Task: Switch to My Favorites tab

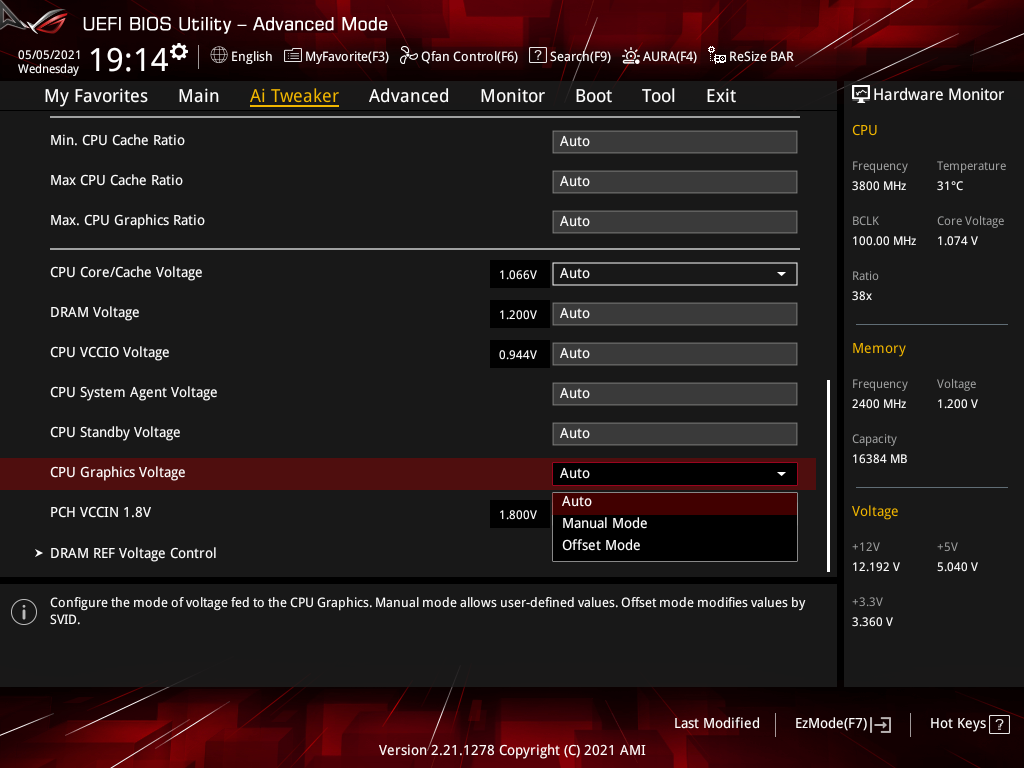Action: 96,96
